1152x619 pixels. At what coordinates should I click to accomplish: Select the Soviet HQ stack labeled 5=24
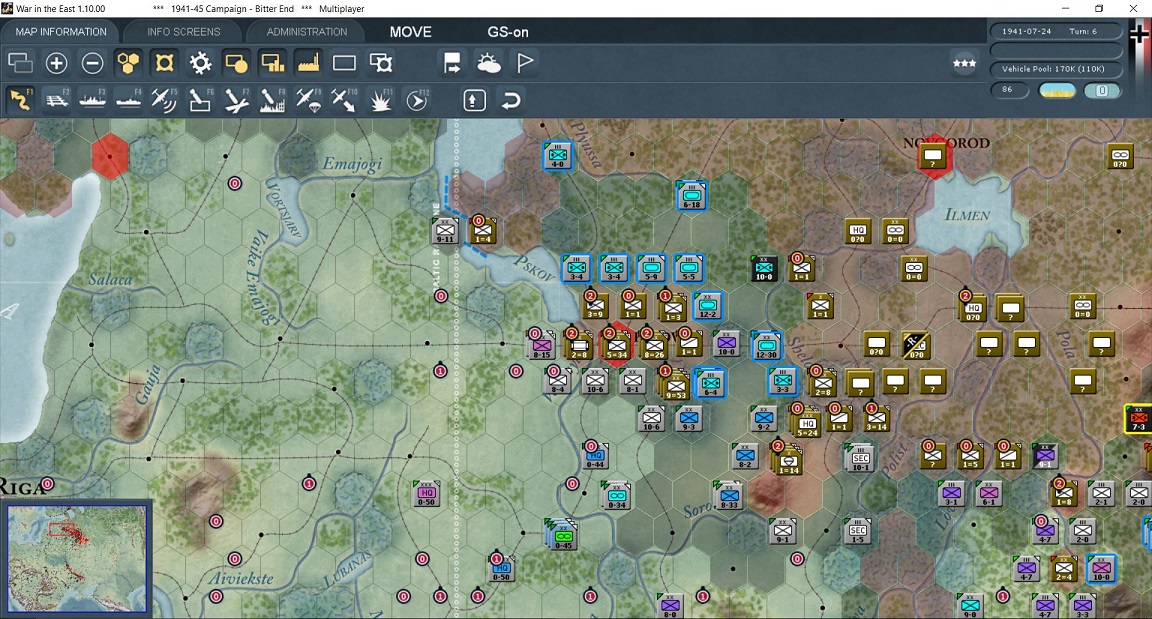(805, 421)
